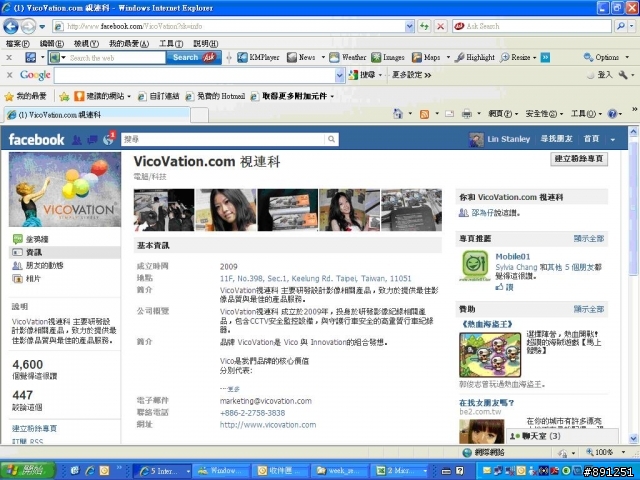Open the zoom 100% dropdown in status bar

point(623,452)
